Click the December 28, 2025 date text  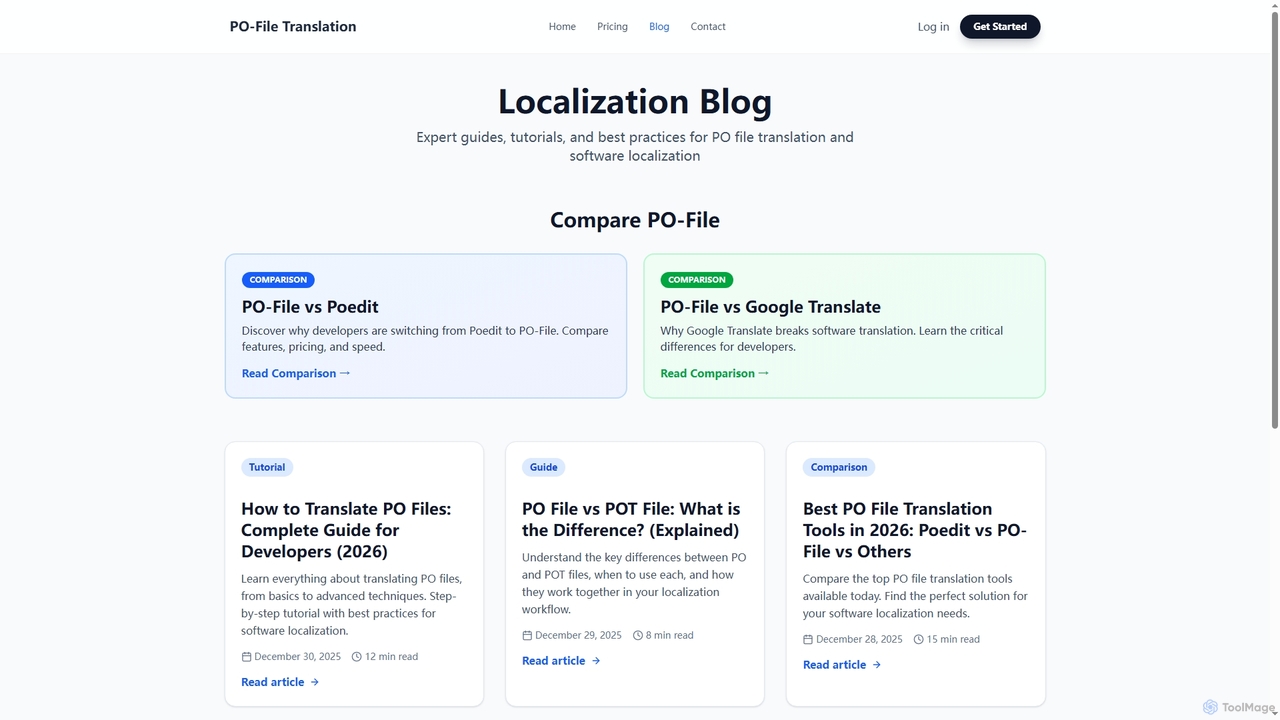tap(860, 639)
